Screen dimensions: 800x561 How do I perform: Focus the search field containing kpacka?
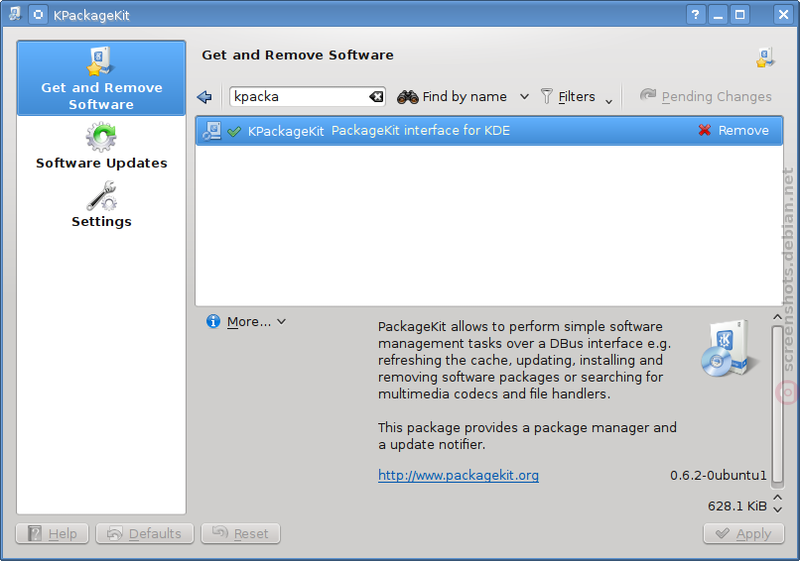click(307, 96)
